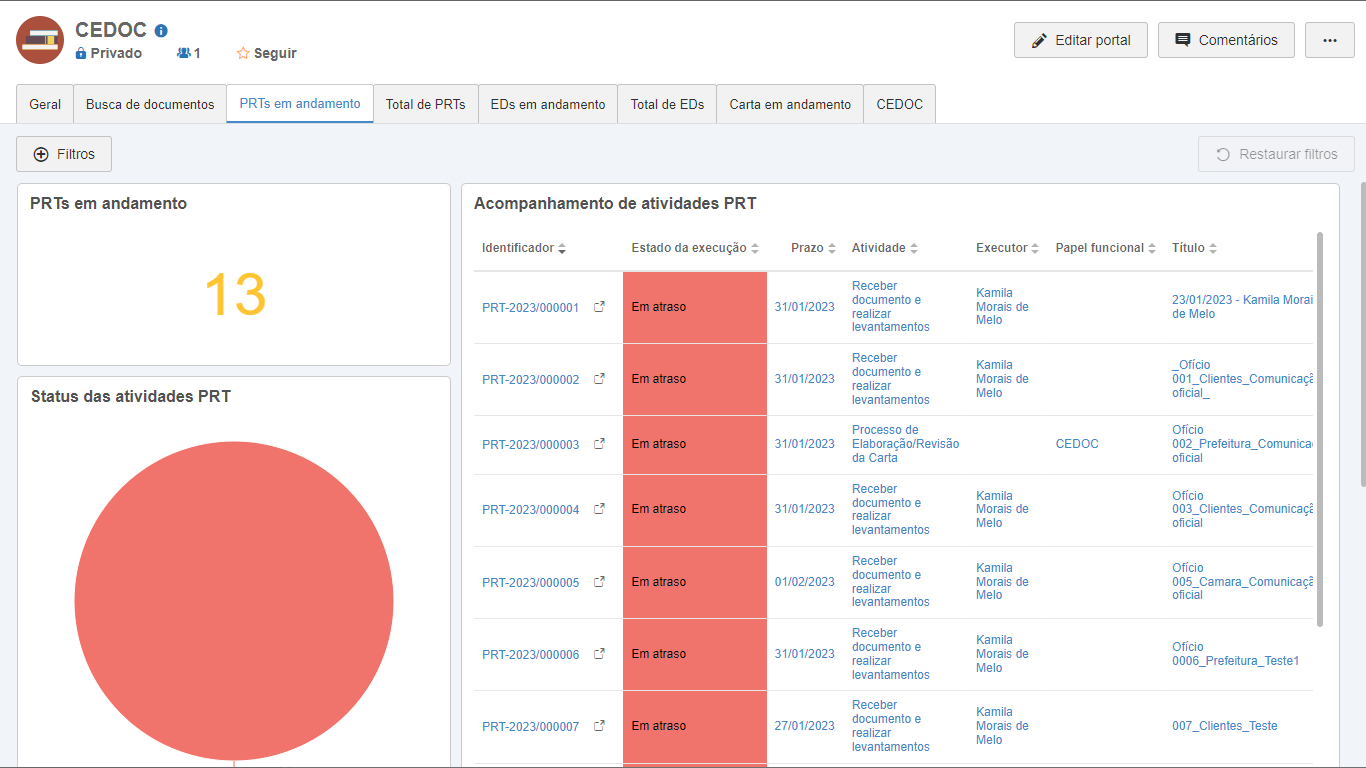
Task: Click the Editar portal button
Action: pyautogui.click(x=1081, y=40)
